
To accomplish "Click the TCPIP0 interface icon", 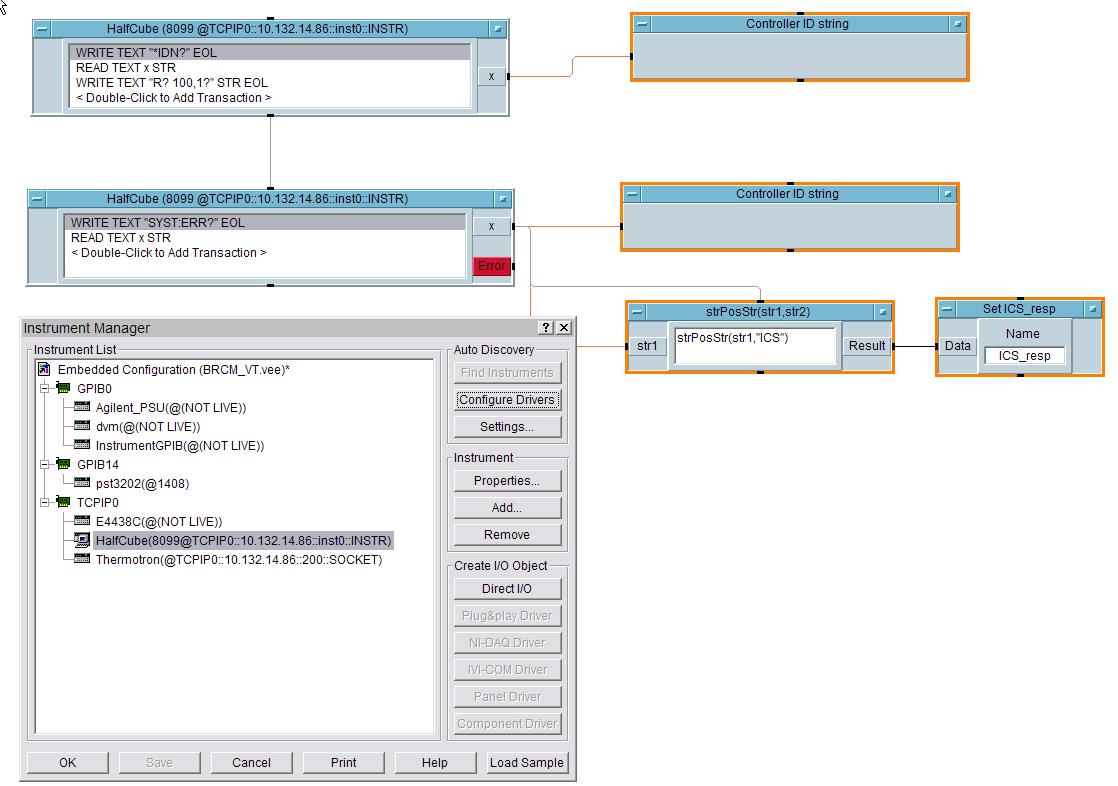I will (x=63, y=502).
